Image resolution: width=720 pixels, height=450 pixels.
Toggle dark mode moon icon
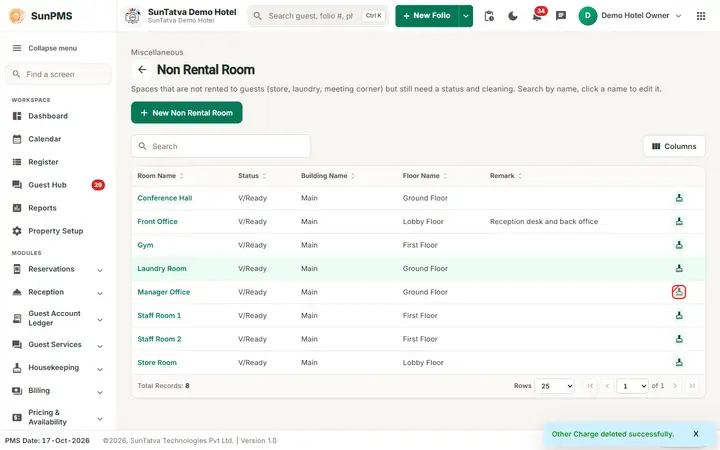[x=513, y=16]
